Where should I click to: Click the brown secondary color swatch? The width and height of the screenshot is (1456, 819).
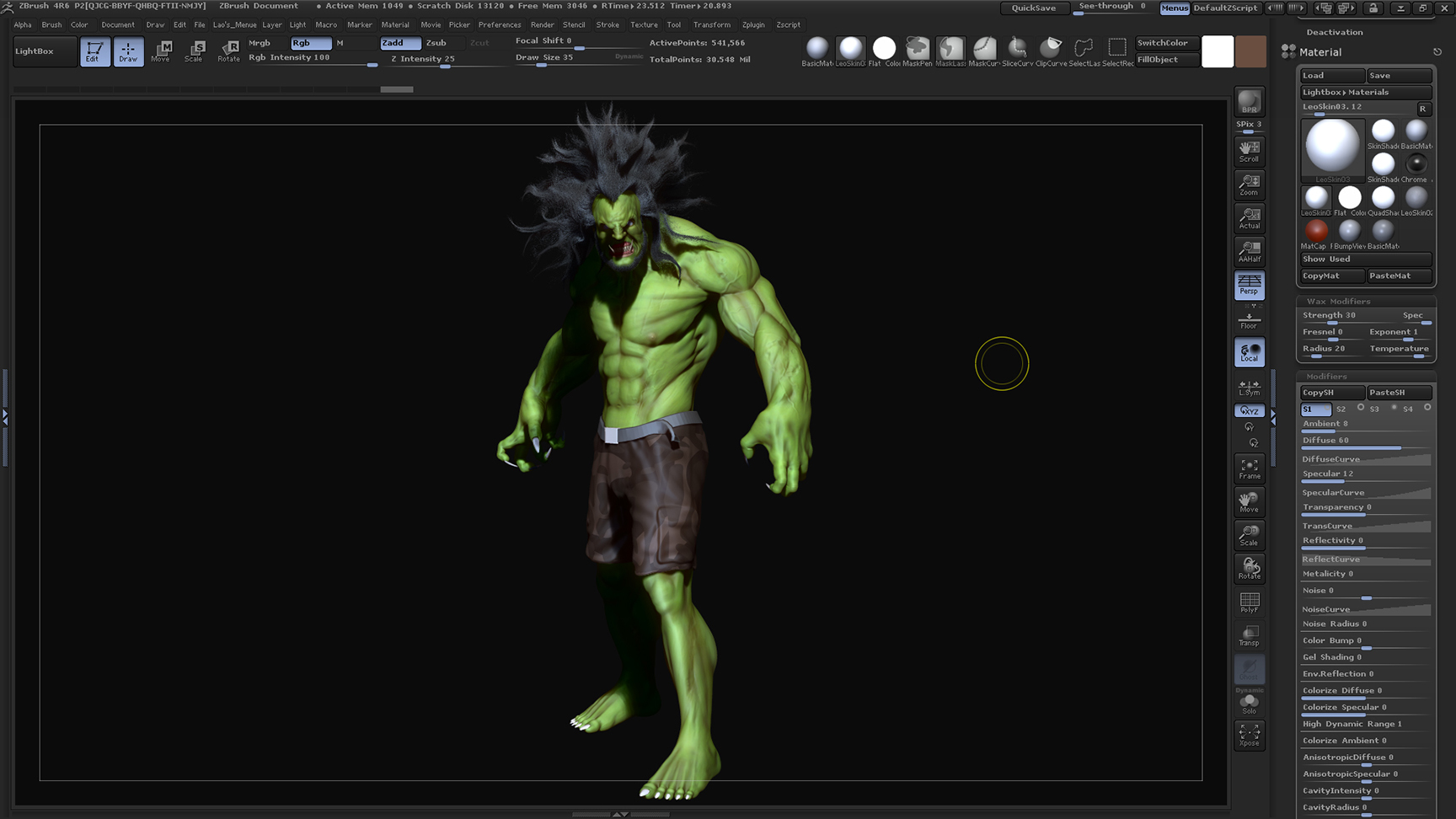pos(1251,51)
